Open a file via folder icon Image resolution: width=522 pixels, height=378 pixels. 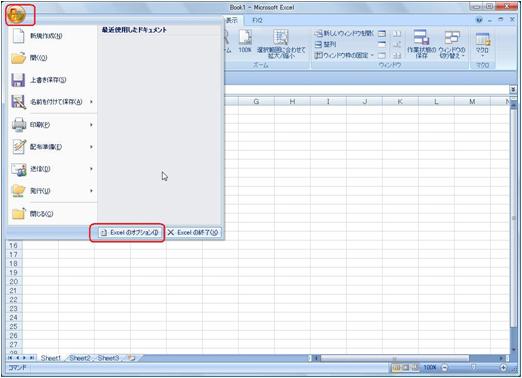(x=18, y=58)
